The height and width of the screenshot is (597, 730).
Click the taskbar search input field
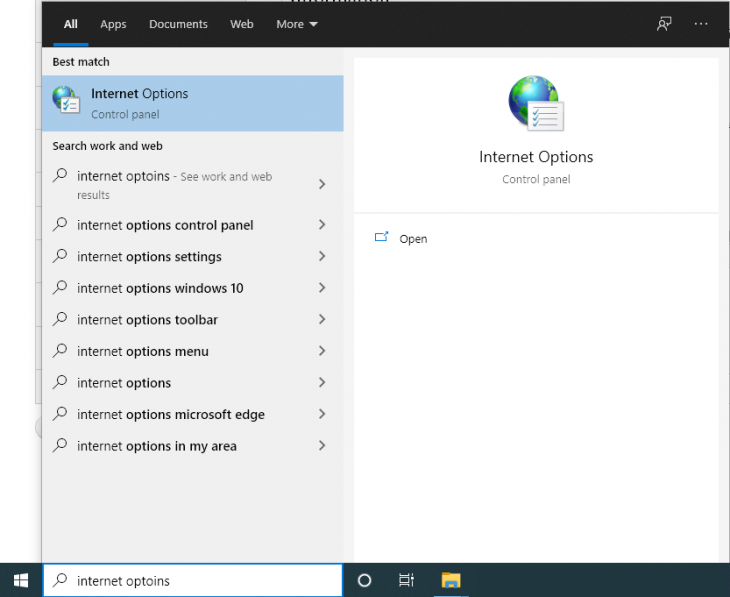(x=193, y=580)
